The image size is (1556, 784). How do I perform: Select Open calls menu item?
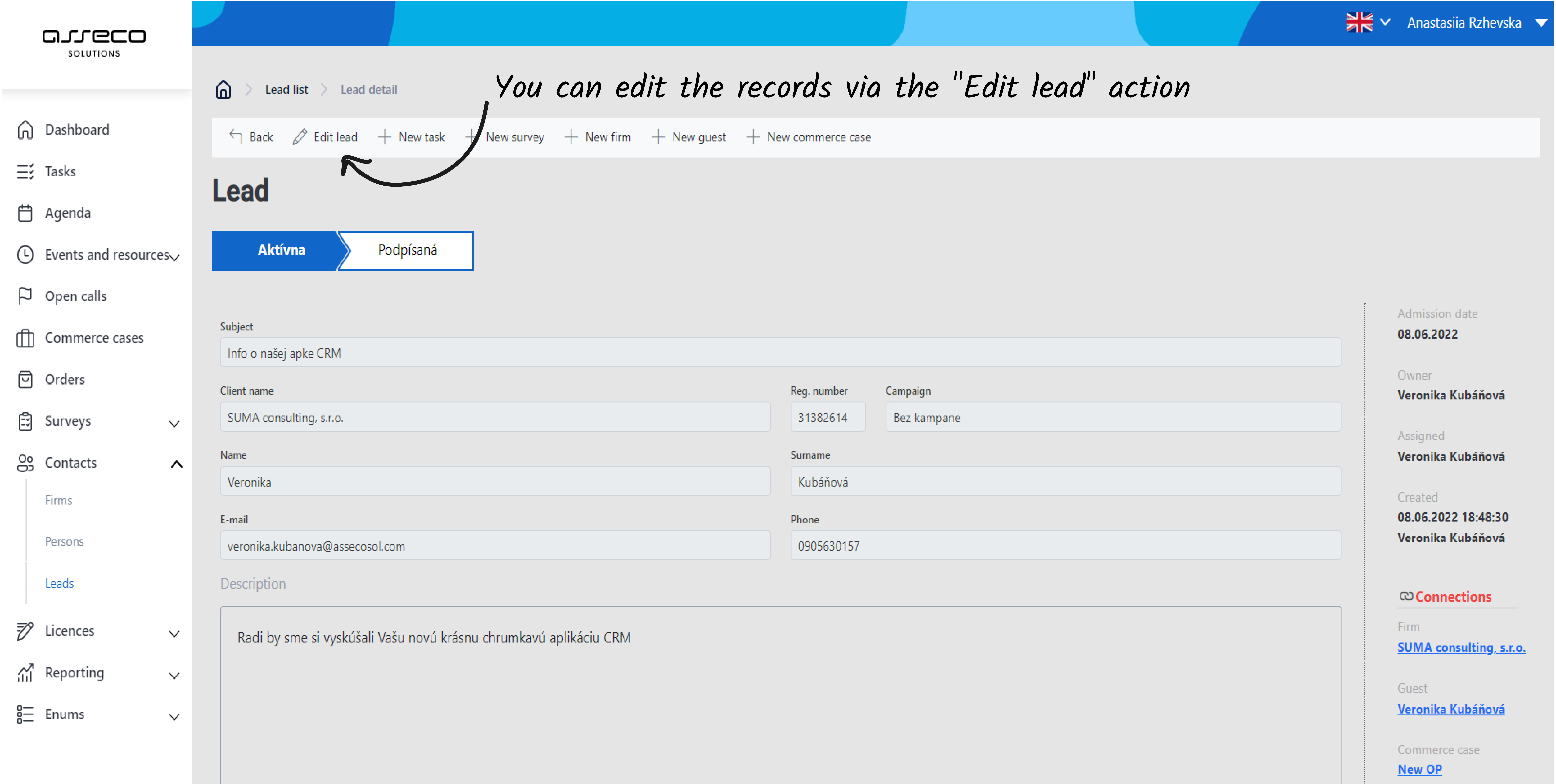76,296
